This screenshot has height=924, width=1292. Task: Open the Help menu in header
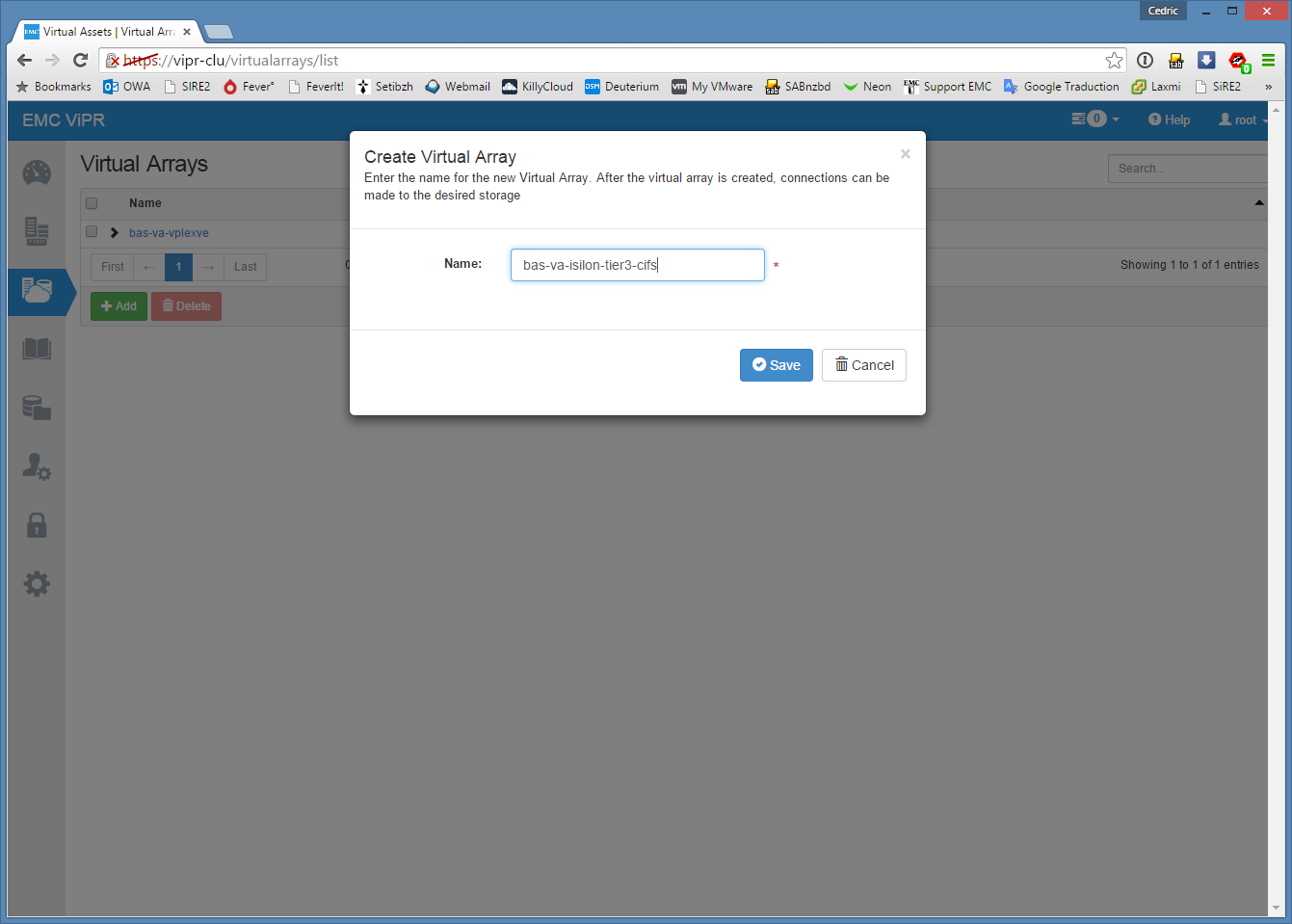[x=1169, y=119]
